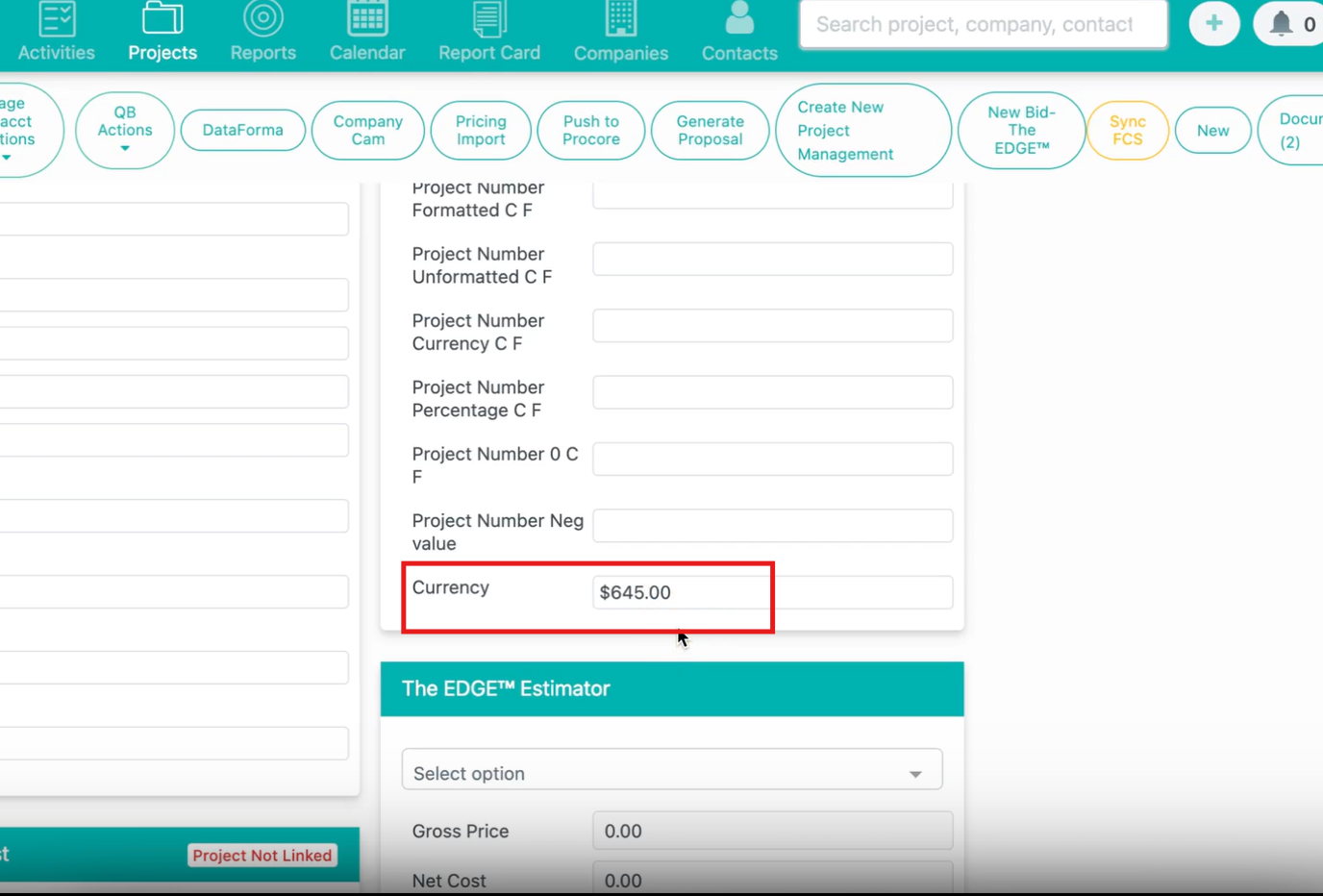Open Companies building icon
1323x896 pixels.
point(620,19)
